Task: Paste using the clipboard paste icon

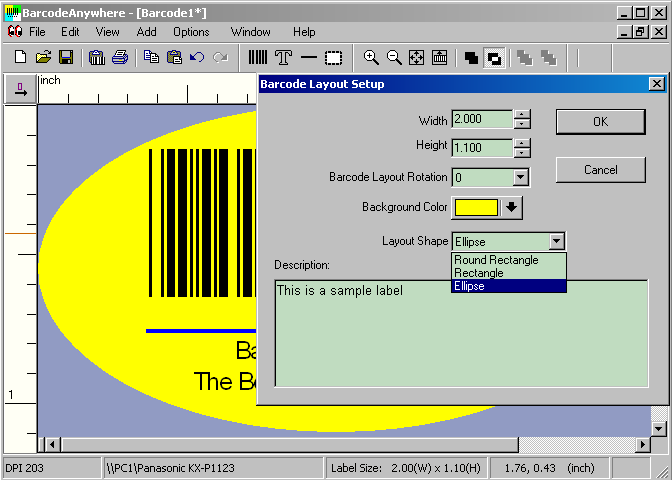Action: [x=174, y=57]
